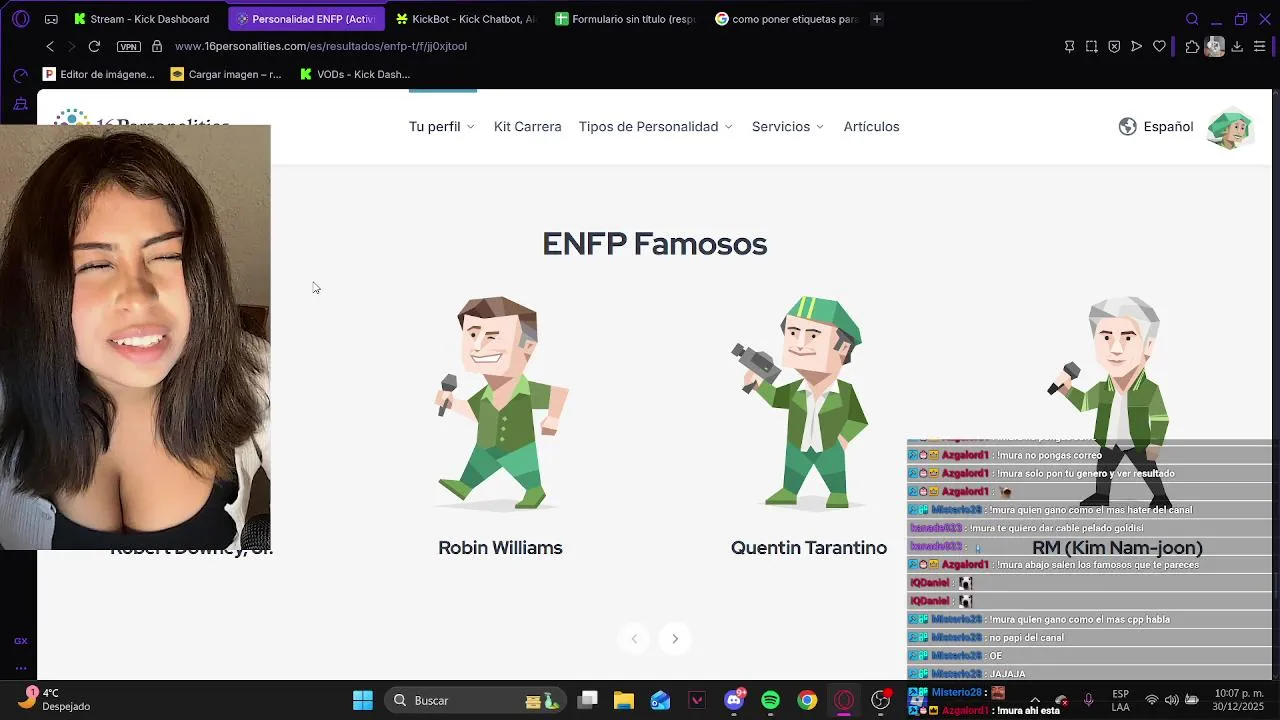Open OBS Studio taskbar icon
The height and width of the screenshot is (720, 1280).
(x=881, y=700)
